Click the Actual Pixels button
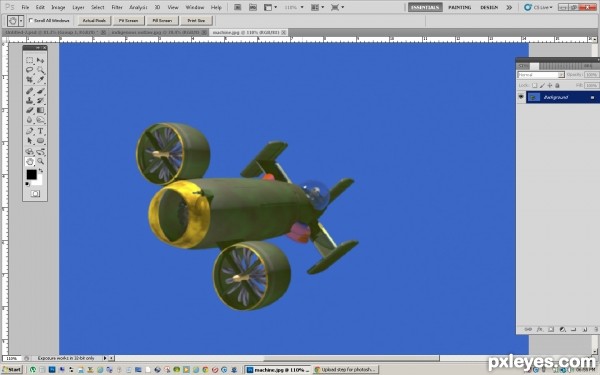 (94, 21)
